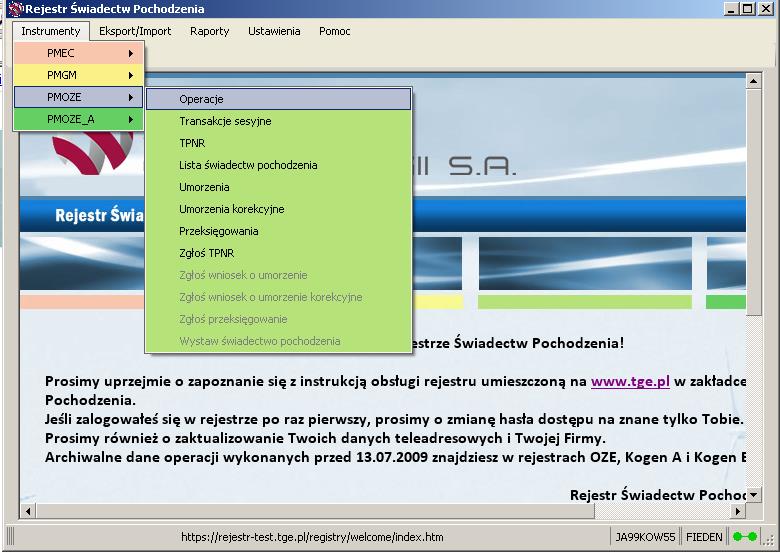
Task: Follow the www.tge.pl link
Action: coord(630,381)
